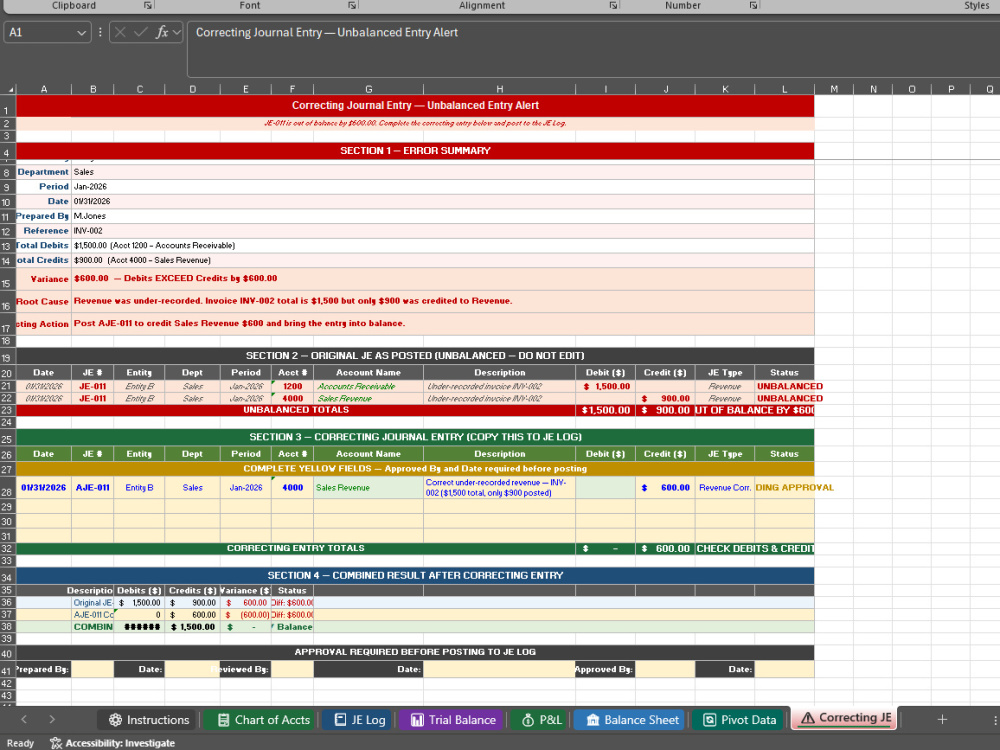This screenshot has width=1000, height=750.
Task: Click the Insert Function fx icon
Action: coord(162,32)
